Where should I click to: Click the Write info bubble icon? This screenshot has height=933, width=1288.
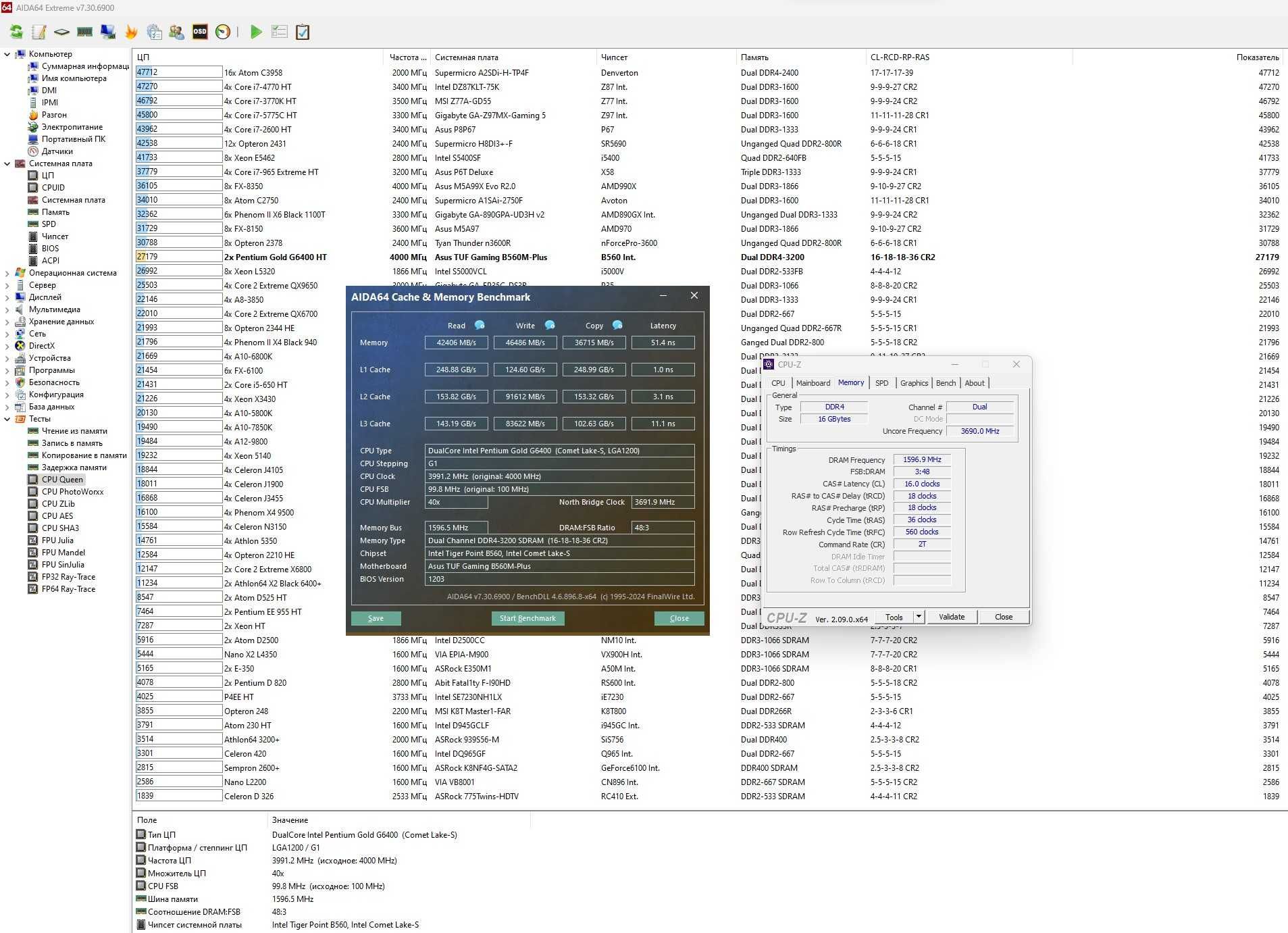click(550, 325)
